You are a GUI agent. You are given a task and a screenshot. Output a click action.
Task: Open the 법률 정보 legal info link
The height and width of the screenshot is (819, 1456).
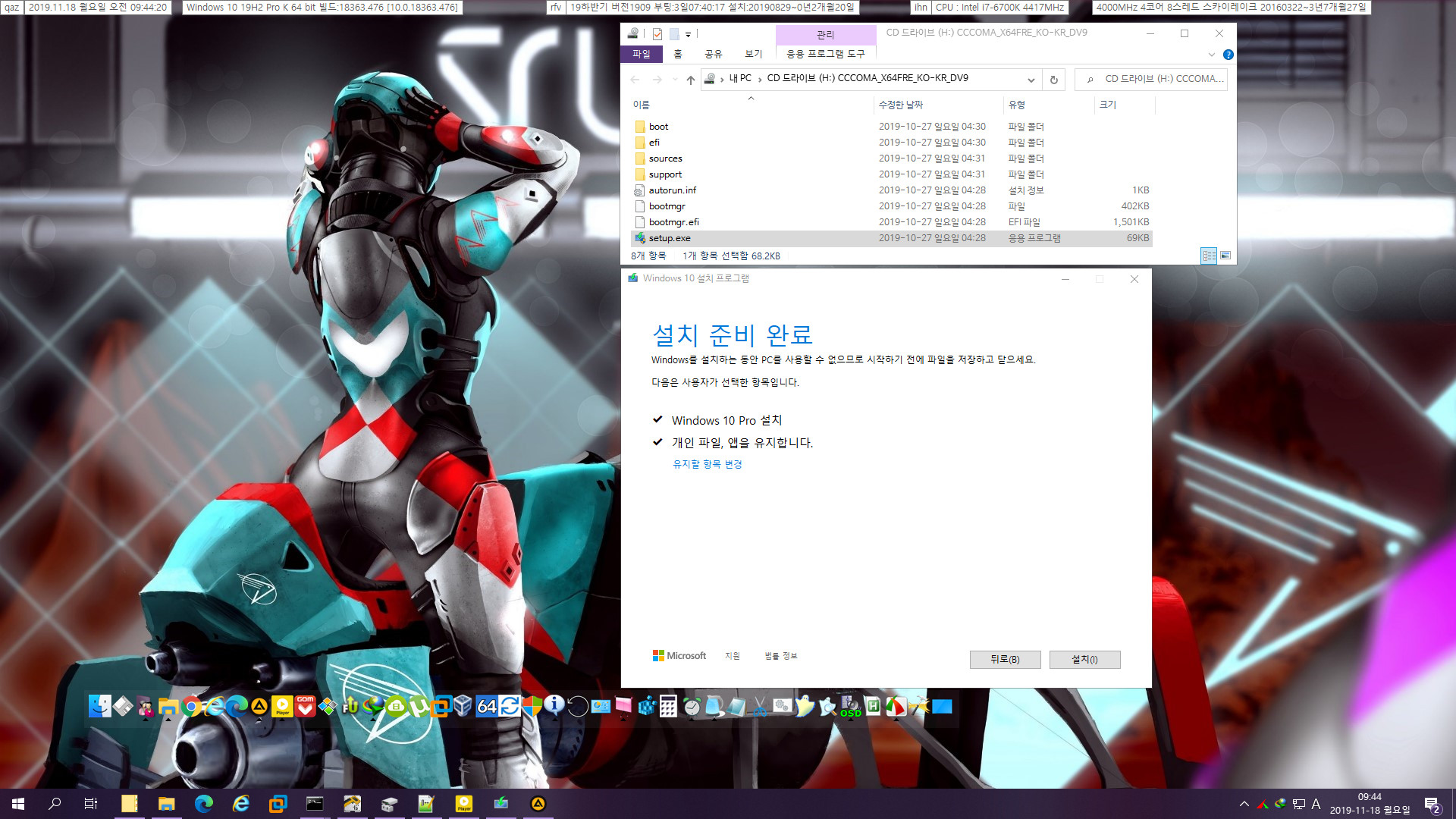780,656
